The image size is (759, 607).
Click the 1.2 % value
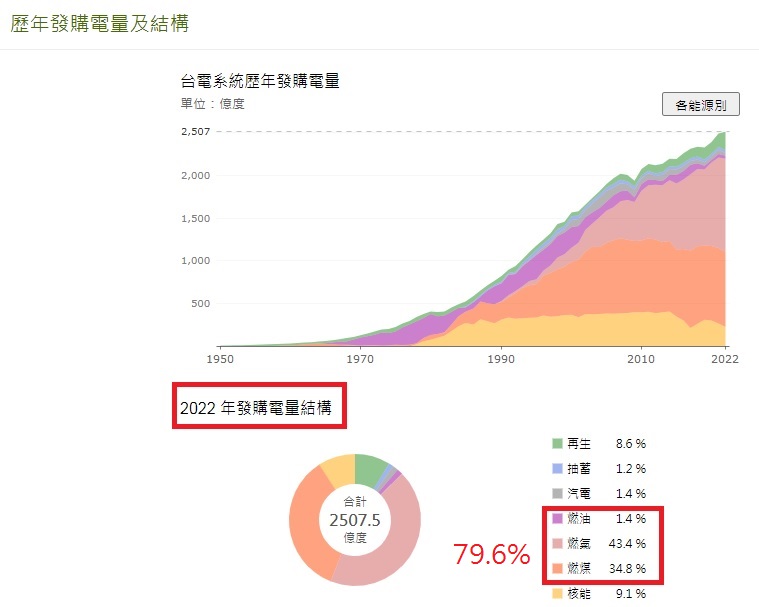click(x=631, y=469)
